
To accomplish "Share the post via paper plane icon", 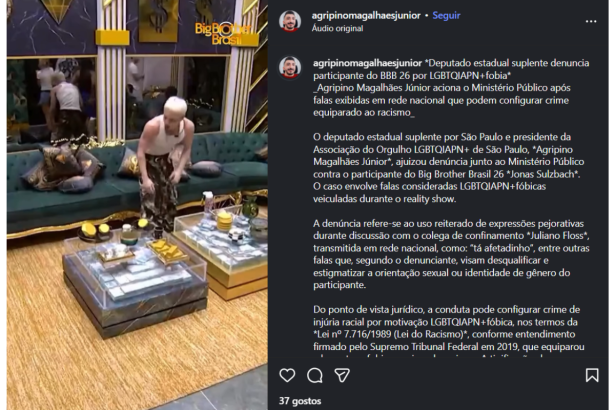I will 342,375.
